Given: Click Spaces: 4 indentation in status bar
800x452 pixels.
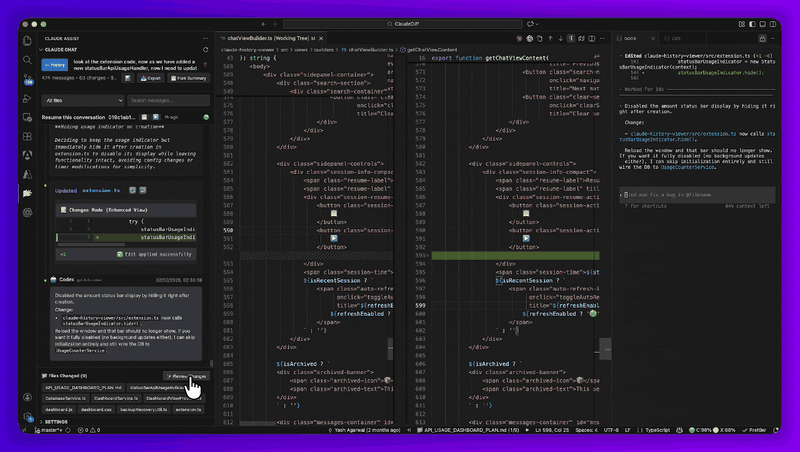Looking at the screenshot, I should pyautogui.click(x=586, y=430).
